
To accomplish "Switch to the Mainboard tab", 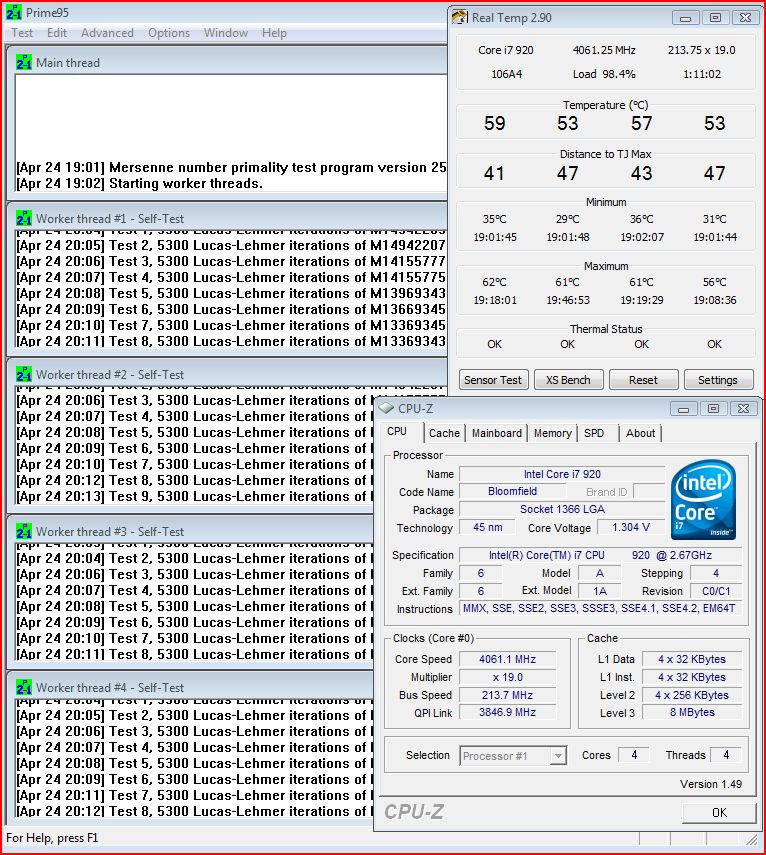I will coord(497,433).
